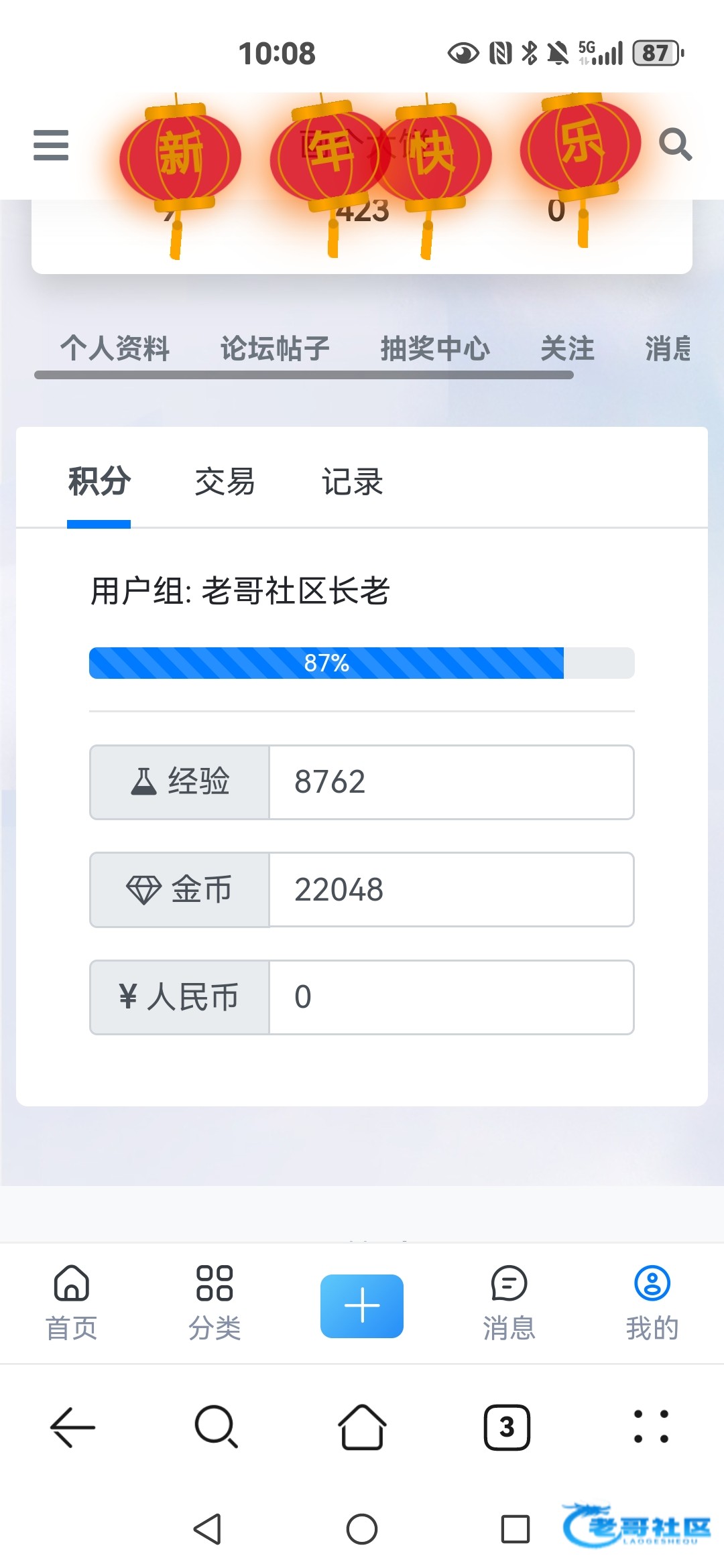Switch to 记录 tab

(x=352, y=482)
